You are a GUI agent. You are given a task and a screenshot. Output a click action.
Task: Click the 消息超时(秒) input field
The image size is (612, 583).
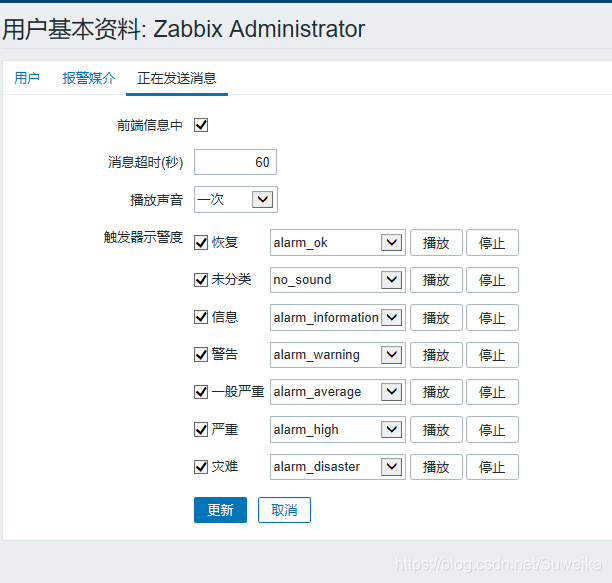pos(235,162)
